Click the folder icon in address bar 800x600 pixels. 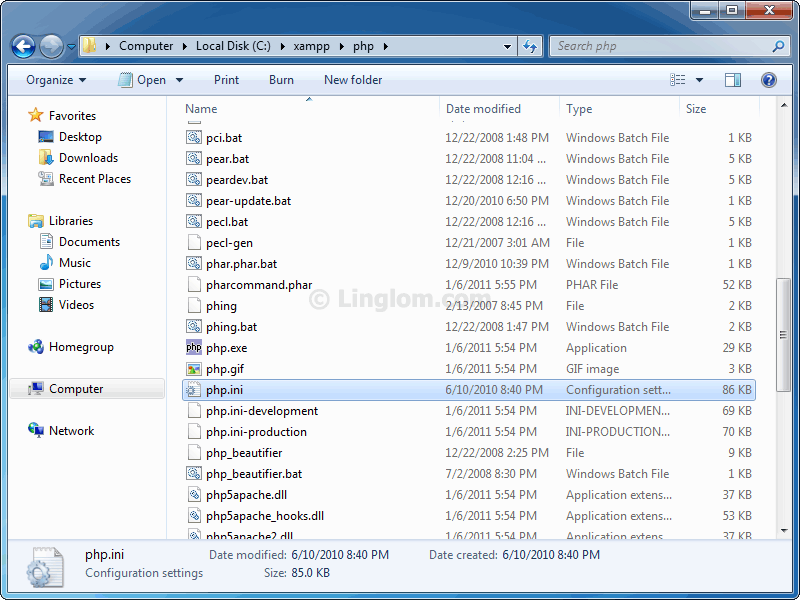tap(89, 46)
